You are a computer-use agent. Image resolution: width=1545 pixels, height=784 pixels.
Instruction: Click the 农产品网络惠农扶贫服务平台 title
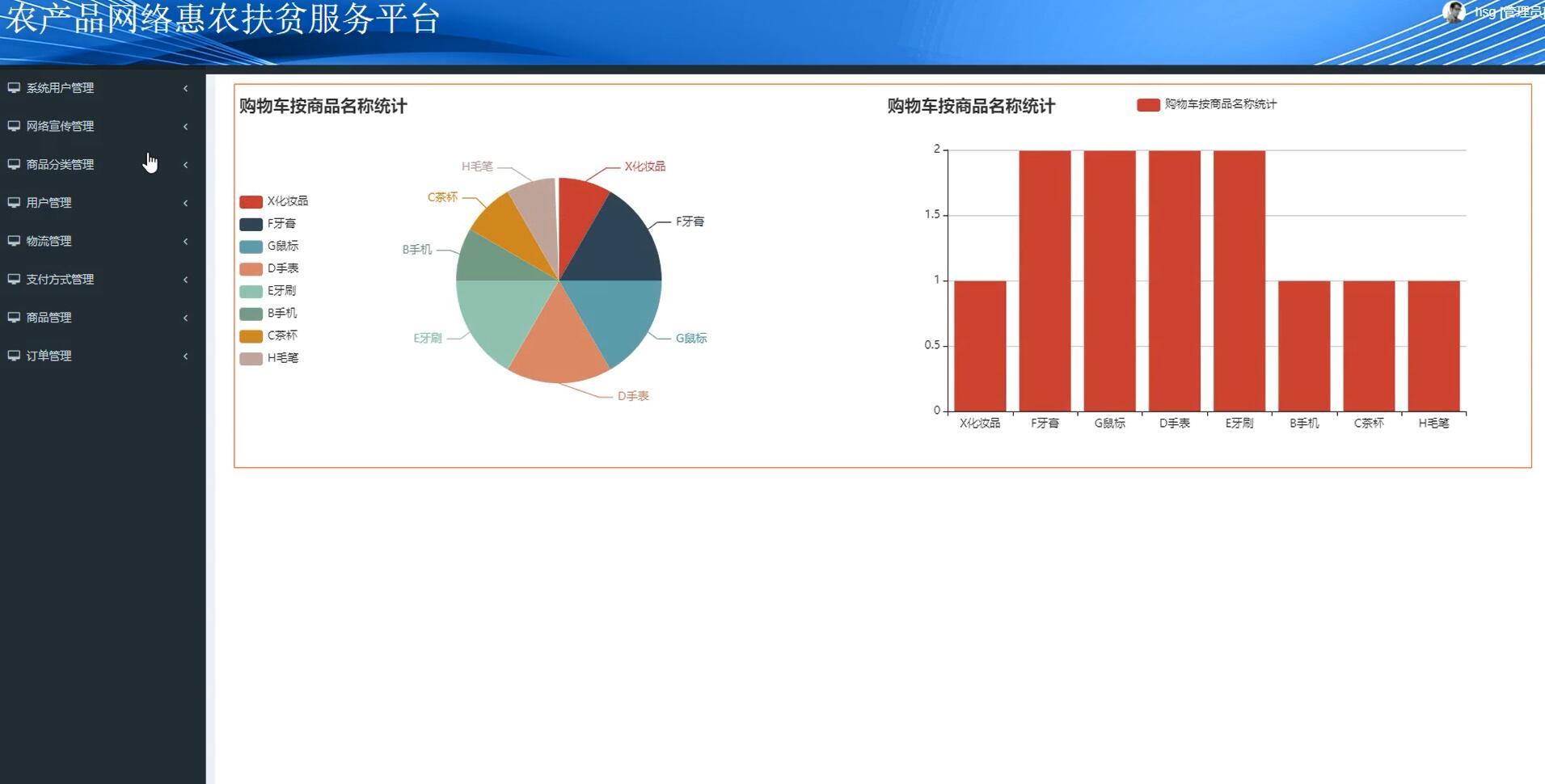click(x=222, y=22)
